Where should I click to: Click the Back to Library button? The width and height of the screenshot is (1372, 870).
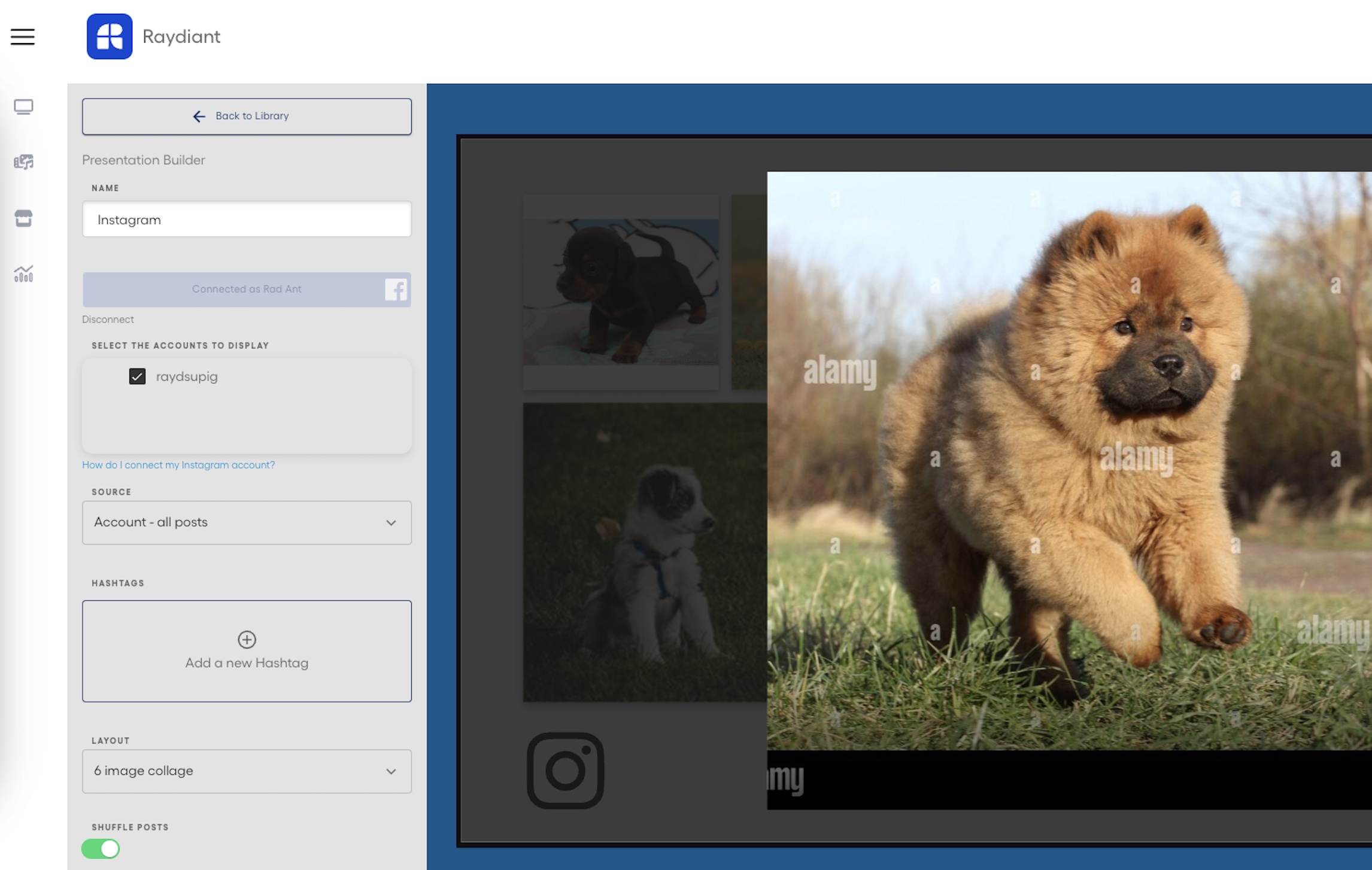[x=247, y=116]
